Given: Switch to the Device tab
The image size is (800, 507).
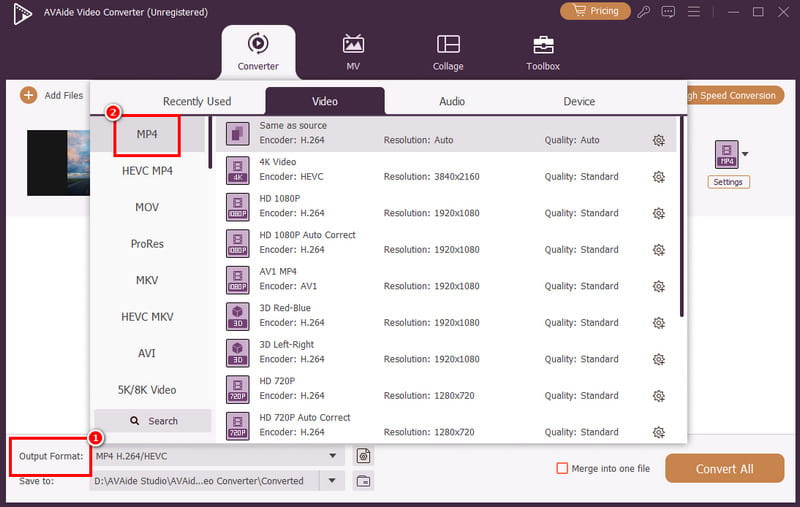Looking at the screenshot, I should 579,101.
